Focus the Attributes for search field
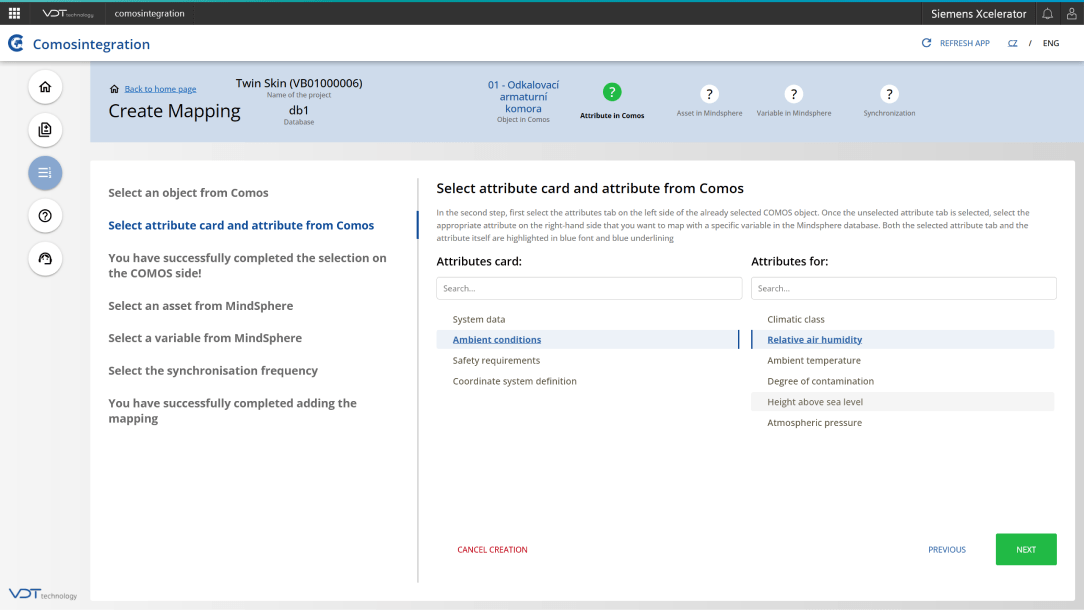This screenshot has height=610, width=1084. [904, 288]
